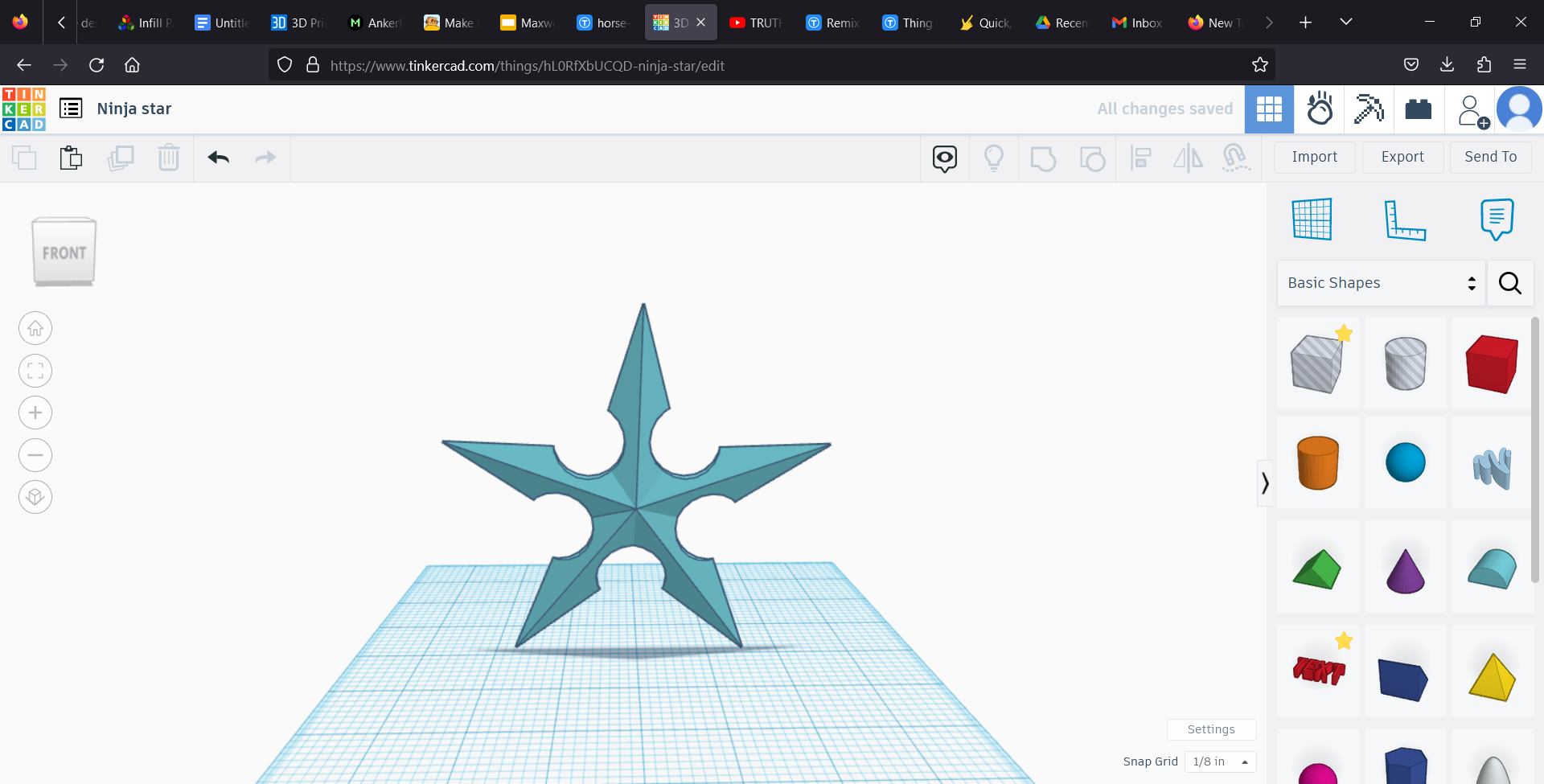Duplicate the current design object
This screenshot has height=784, width=1544.
(x=121, y=158)
